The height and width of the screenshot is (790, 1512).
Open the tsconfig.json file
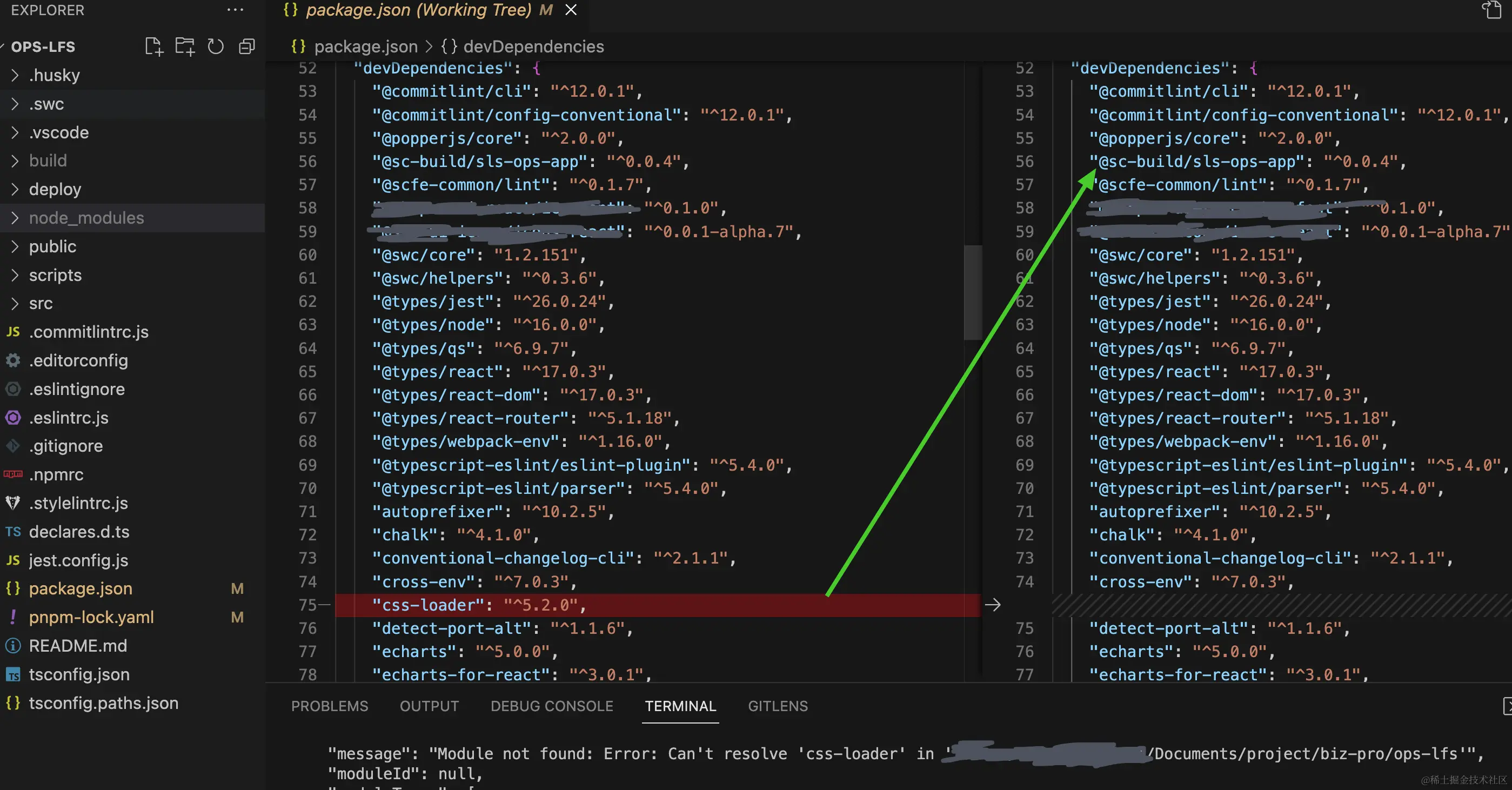point(79,674)
